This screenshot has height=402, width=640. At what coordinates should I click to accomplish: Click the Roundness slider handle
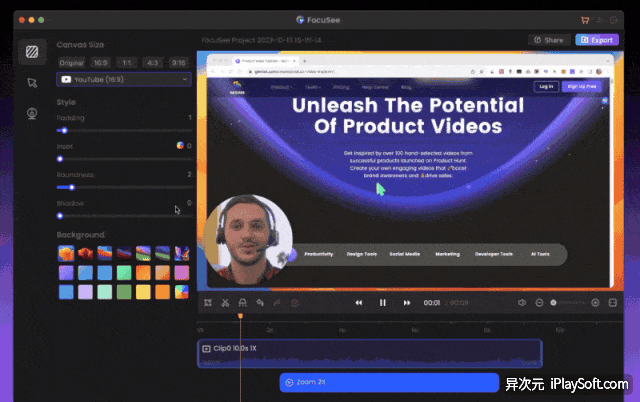click(x=72, y=187)
